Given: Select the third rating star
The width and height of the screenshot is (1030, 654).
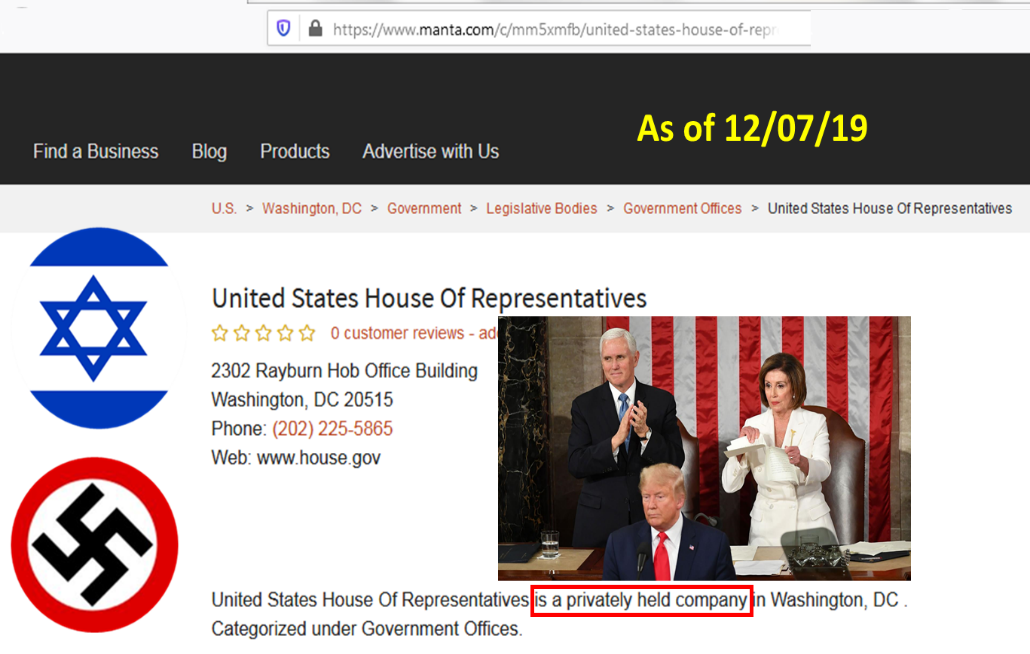Looking at the screenshot, I should 263,333.
